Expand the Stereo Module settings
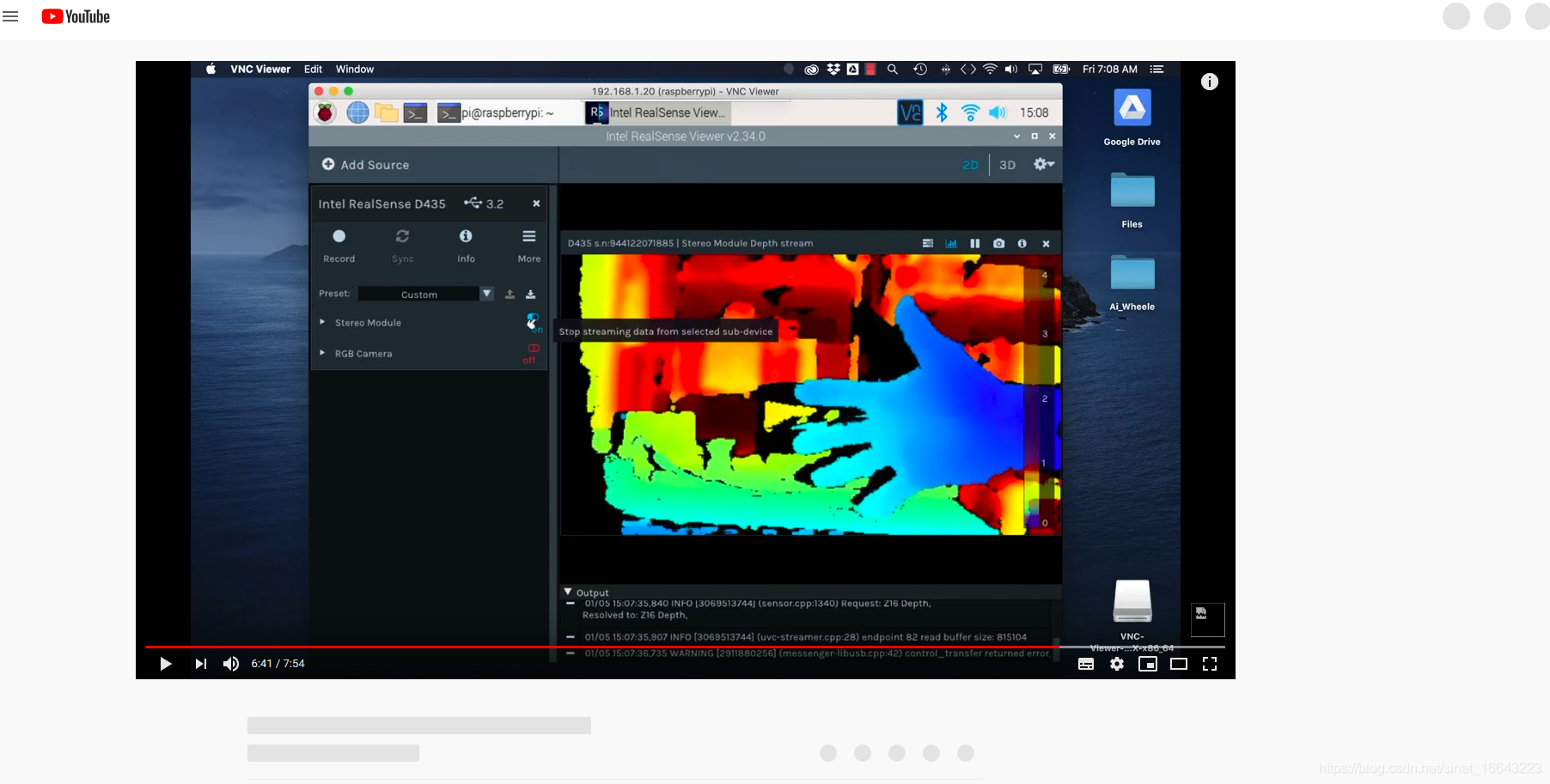This screenshot has width=1550, height=784. [322, 322]
